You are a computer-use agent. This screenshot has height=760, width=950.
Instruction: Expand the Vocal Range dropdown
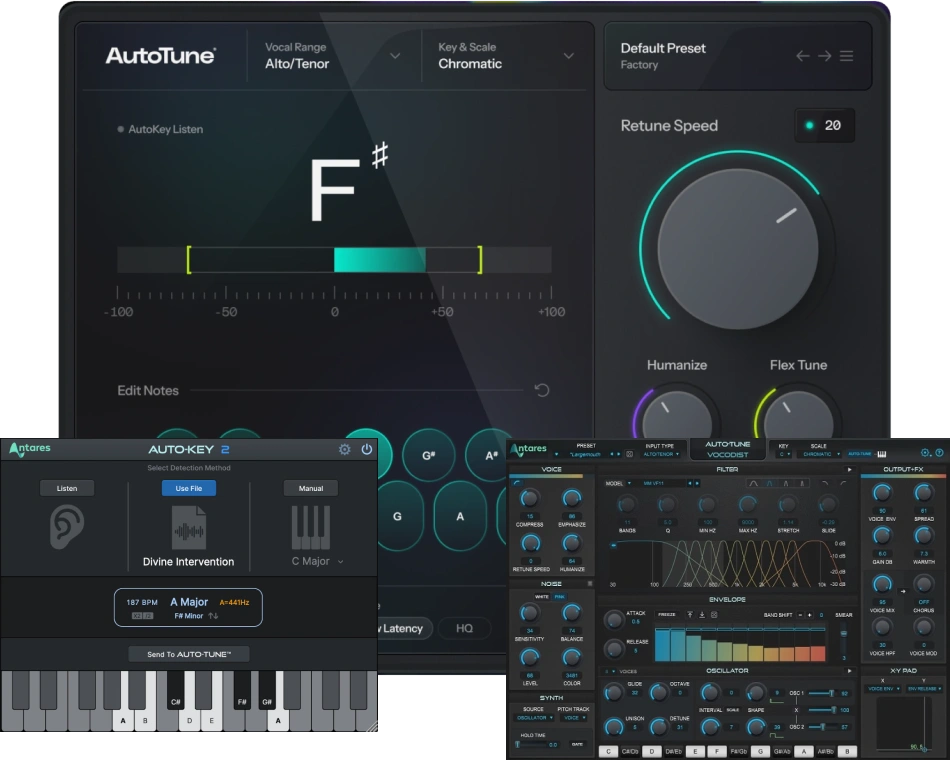395,56
